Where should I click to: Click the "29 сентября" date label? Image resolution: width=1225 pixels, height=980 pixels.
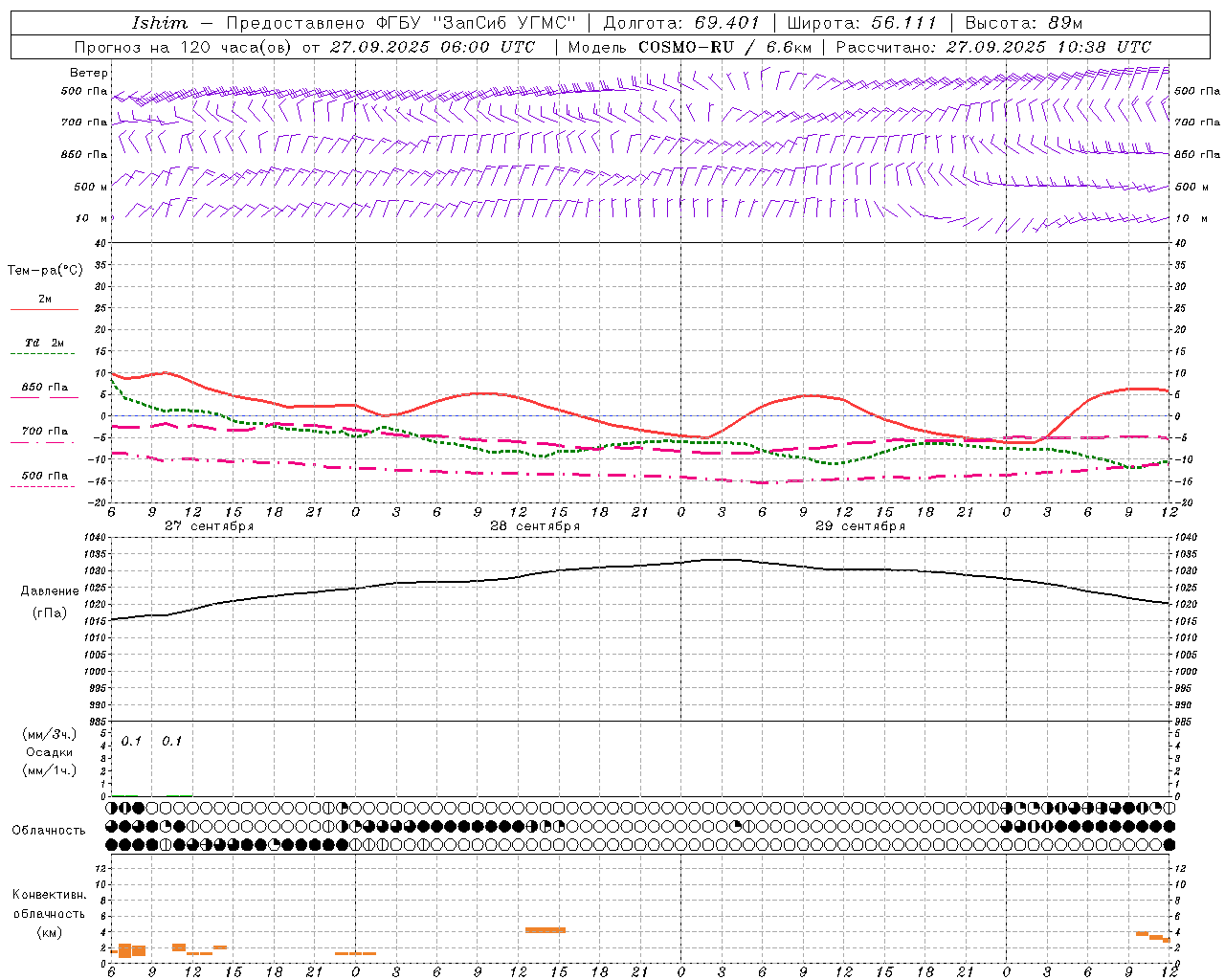pyautogui.click(x=860, y=526)
